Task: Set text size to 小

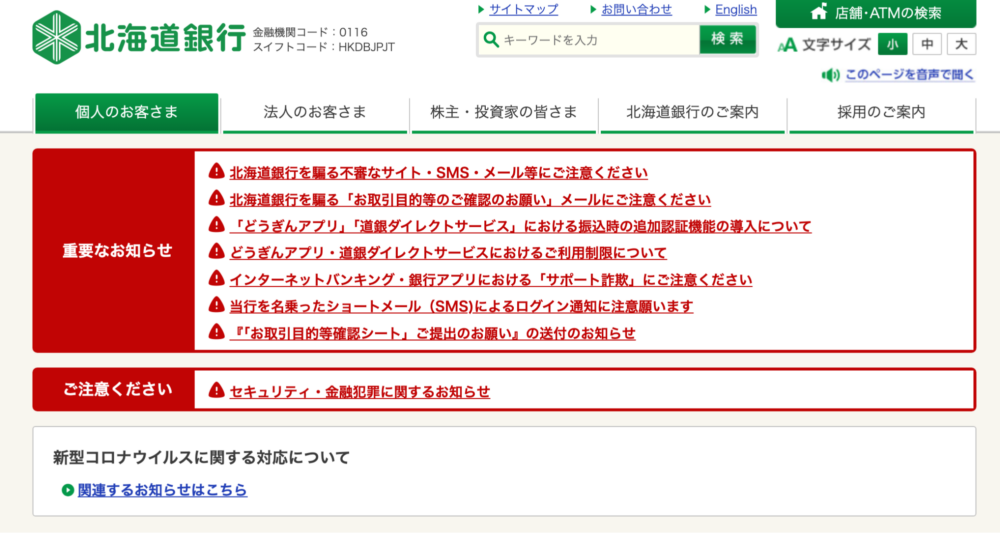Action: [892, 44]
